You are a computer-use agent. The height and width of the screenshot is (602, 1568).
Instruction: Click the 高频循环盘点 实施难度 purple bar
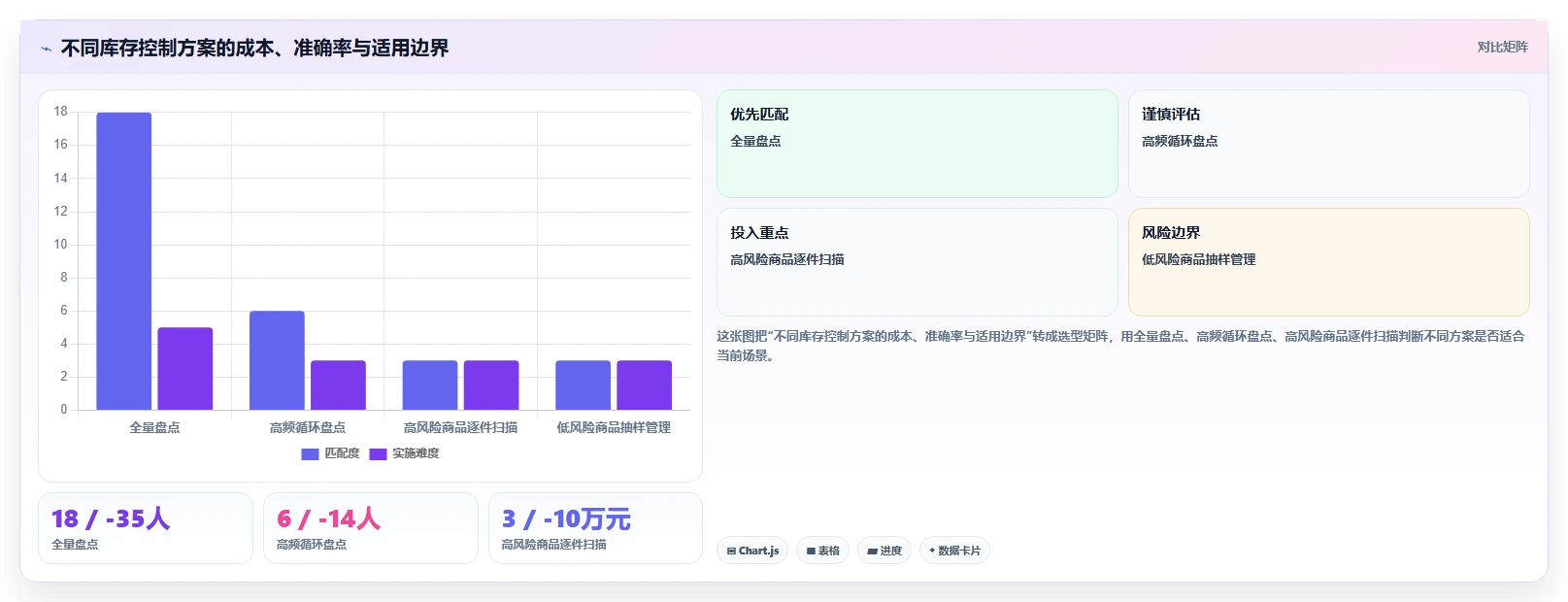tap(338, 385)
